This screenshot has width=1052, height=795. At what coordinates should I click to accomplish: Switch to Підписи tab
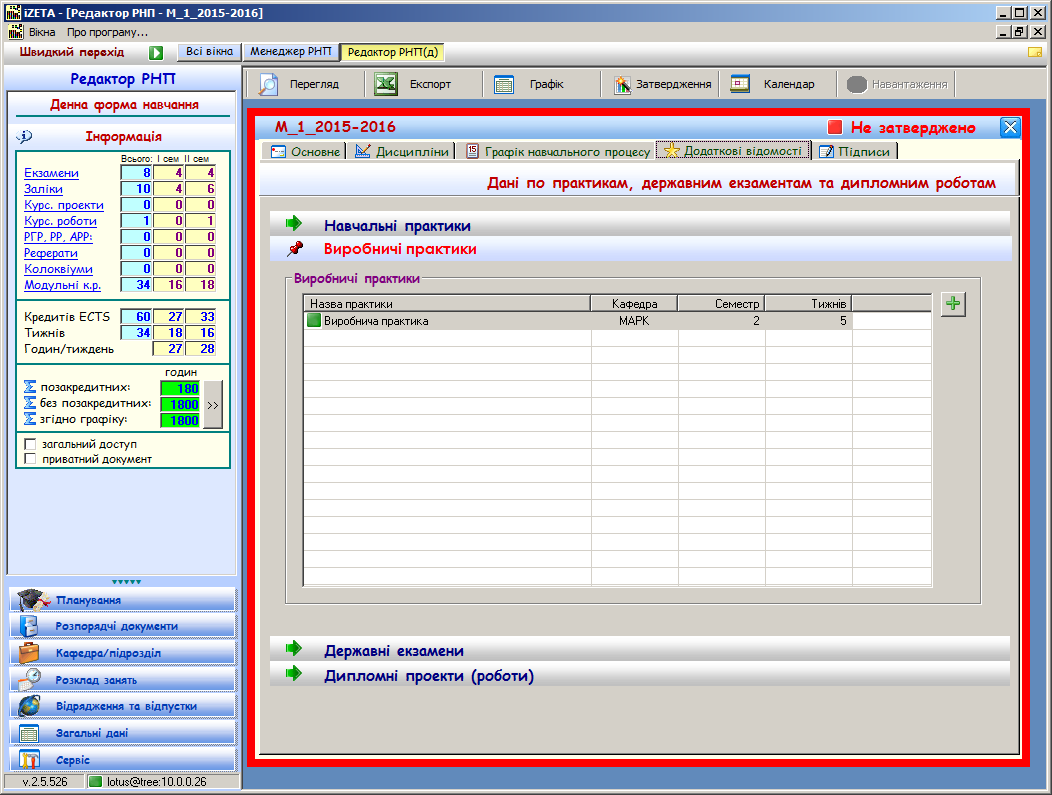[x=854, y=152]
